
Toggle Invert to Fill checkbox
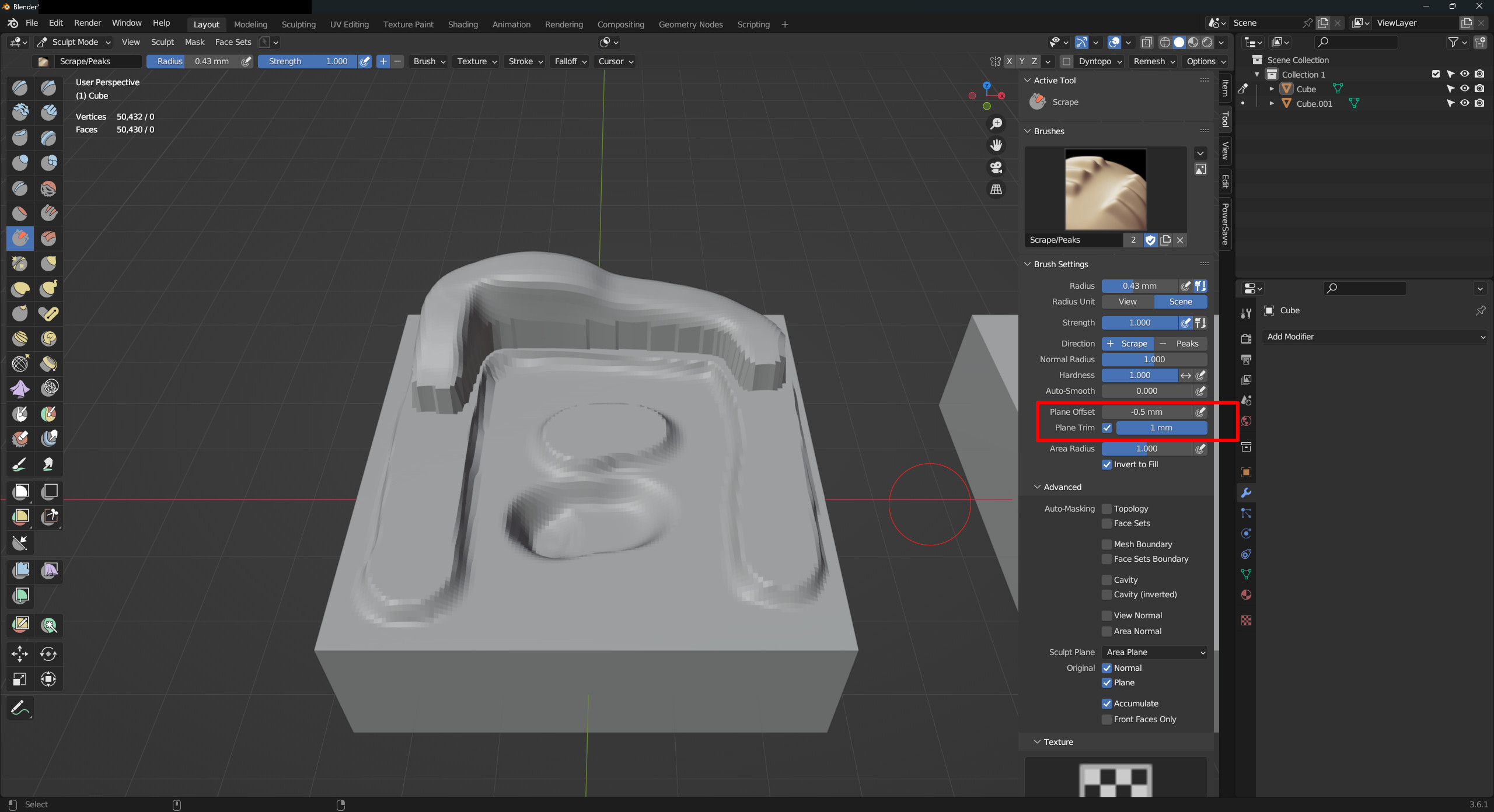(1106, 464)
